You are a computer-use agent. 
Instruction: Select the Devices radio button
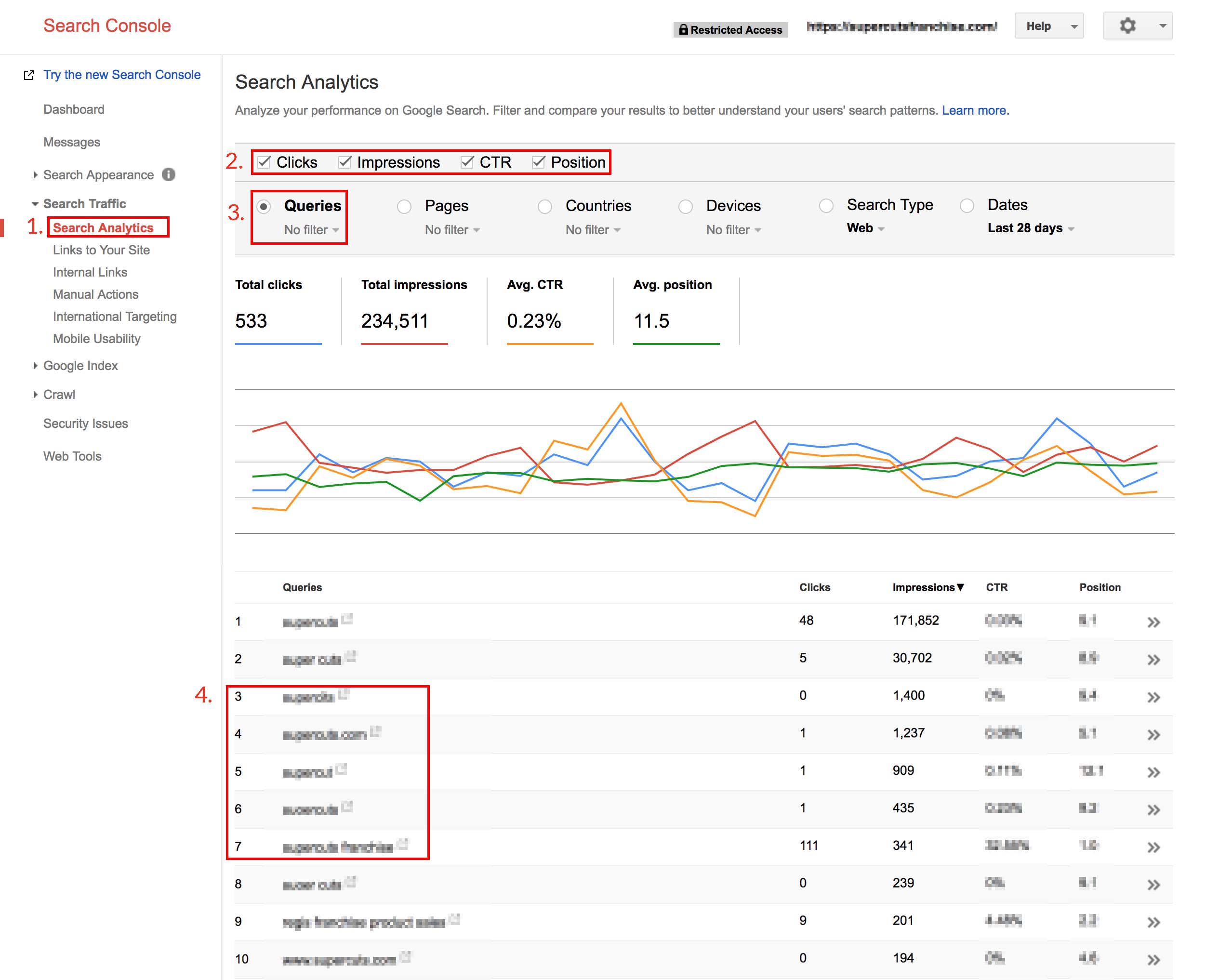coord(686,206)
